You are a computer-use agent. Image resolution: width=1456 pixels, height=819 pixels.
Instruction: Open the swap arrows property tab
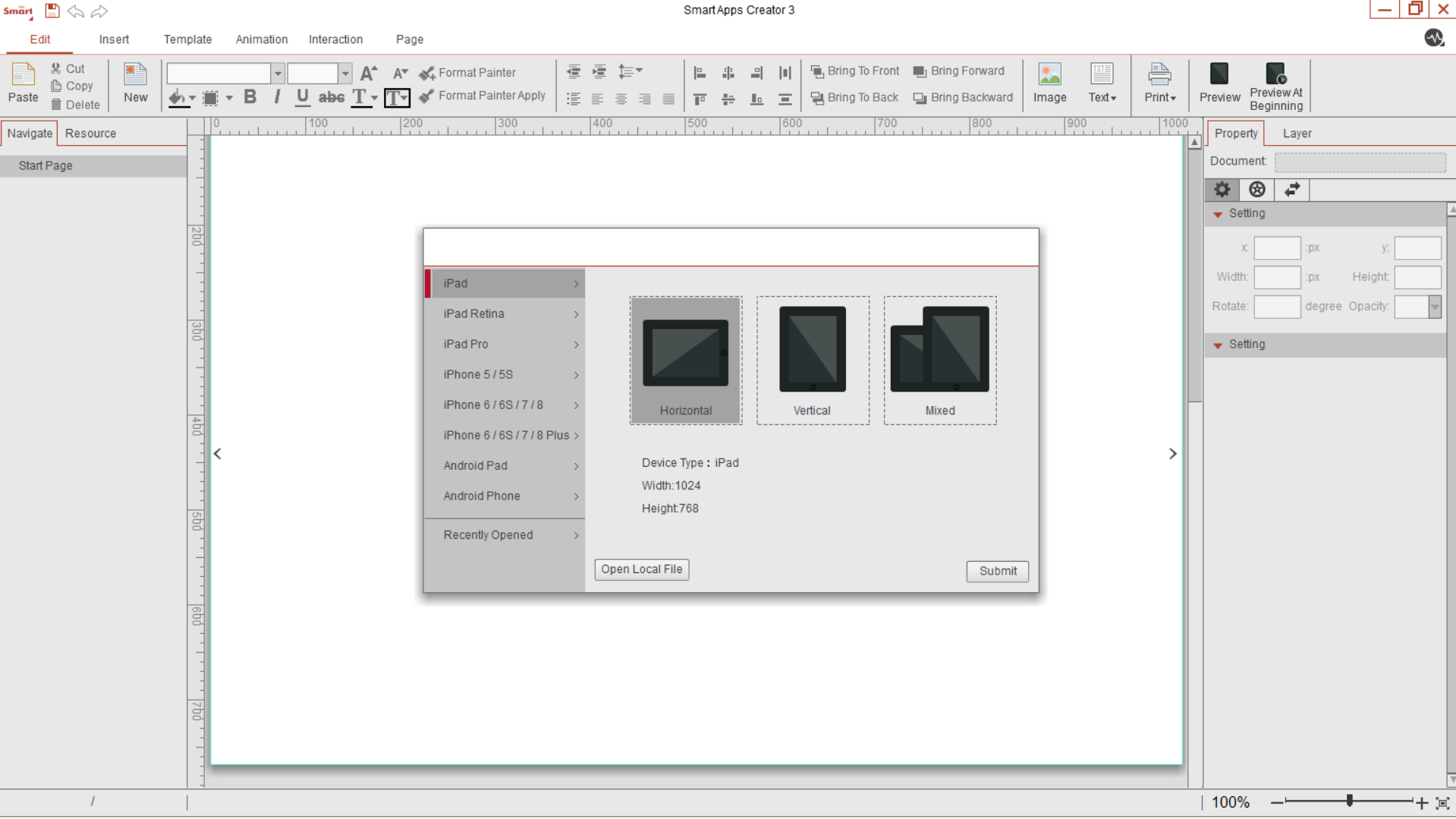[x=1292, y=190]
